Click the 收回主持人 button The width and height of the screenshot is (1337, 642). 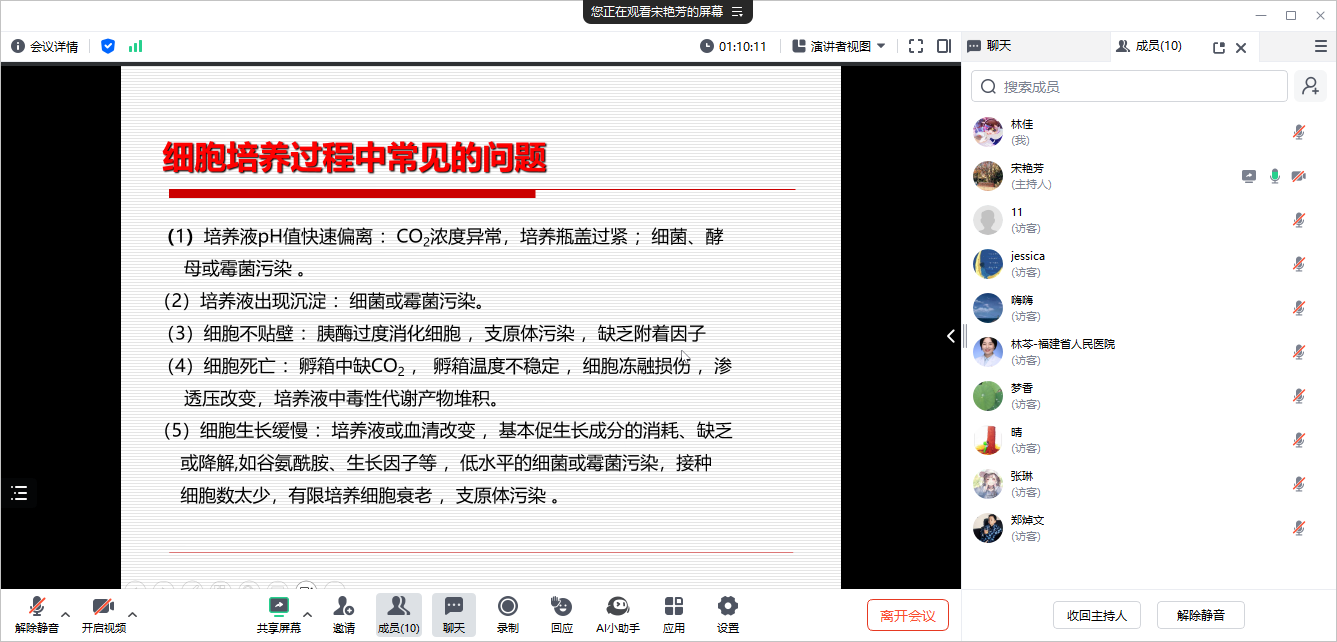[x=1096, y=615]
